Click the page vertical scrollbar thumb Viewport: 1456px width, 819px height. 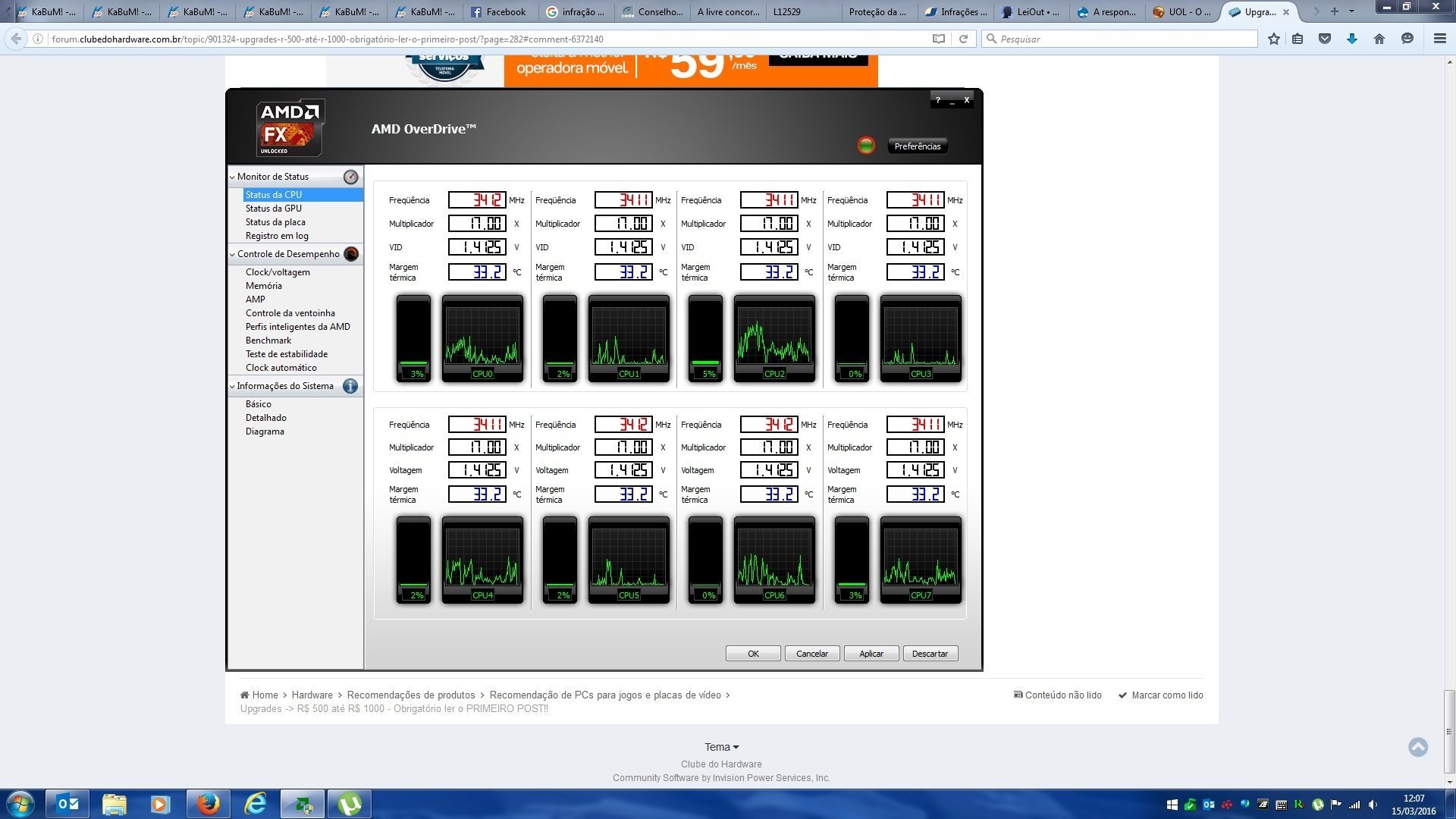click(1449, 731)
